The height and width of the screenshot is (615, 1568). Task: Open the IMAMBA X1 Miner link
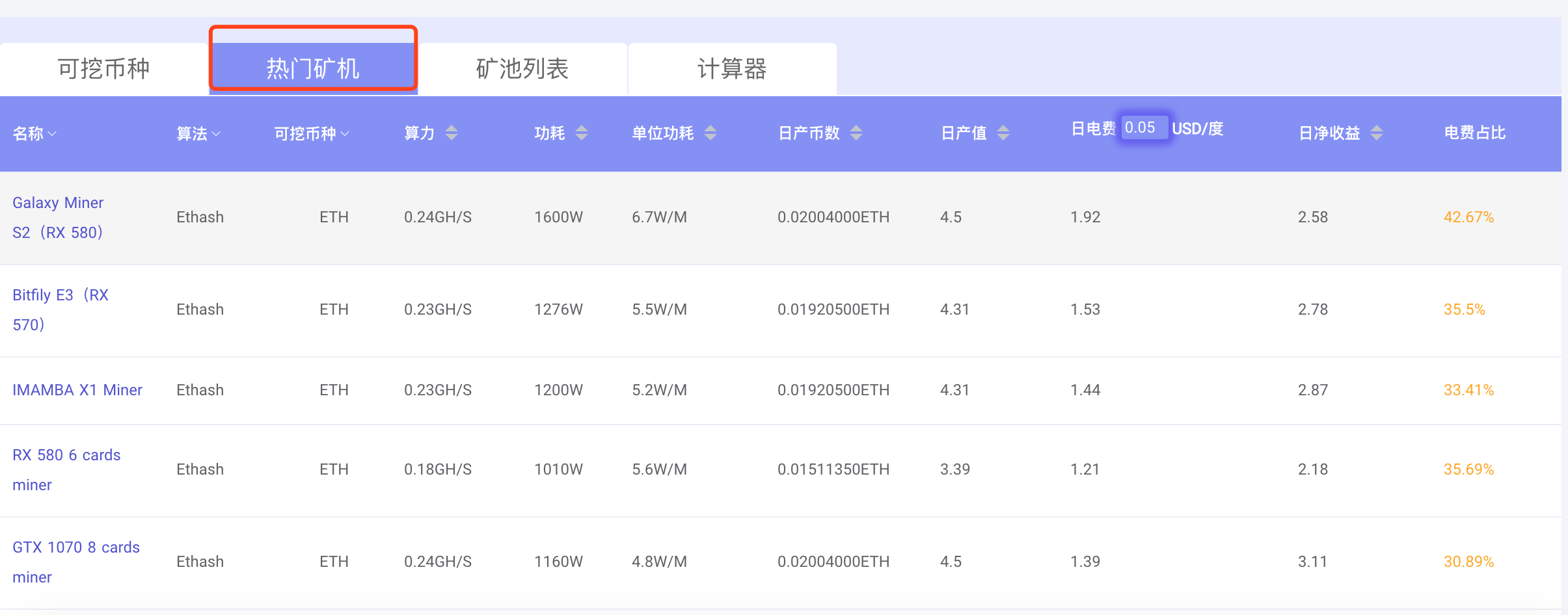click(77, 390)
